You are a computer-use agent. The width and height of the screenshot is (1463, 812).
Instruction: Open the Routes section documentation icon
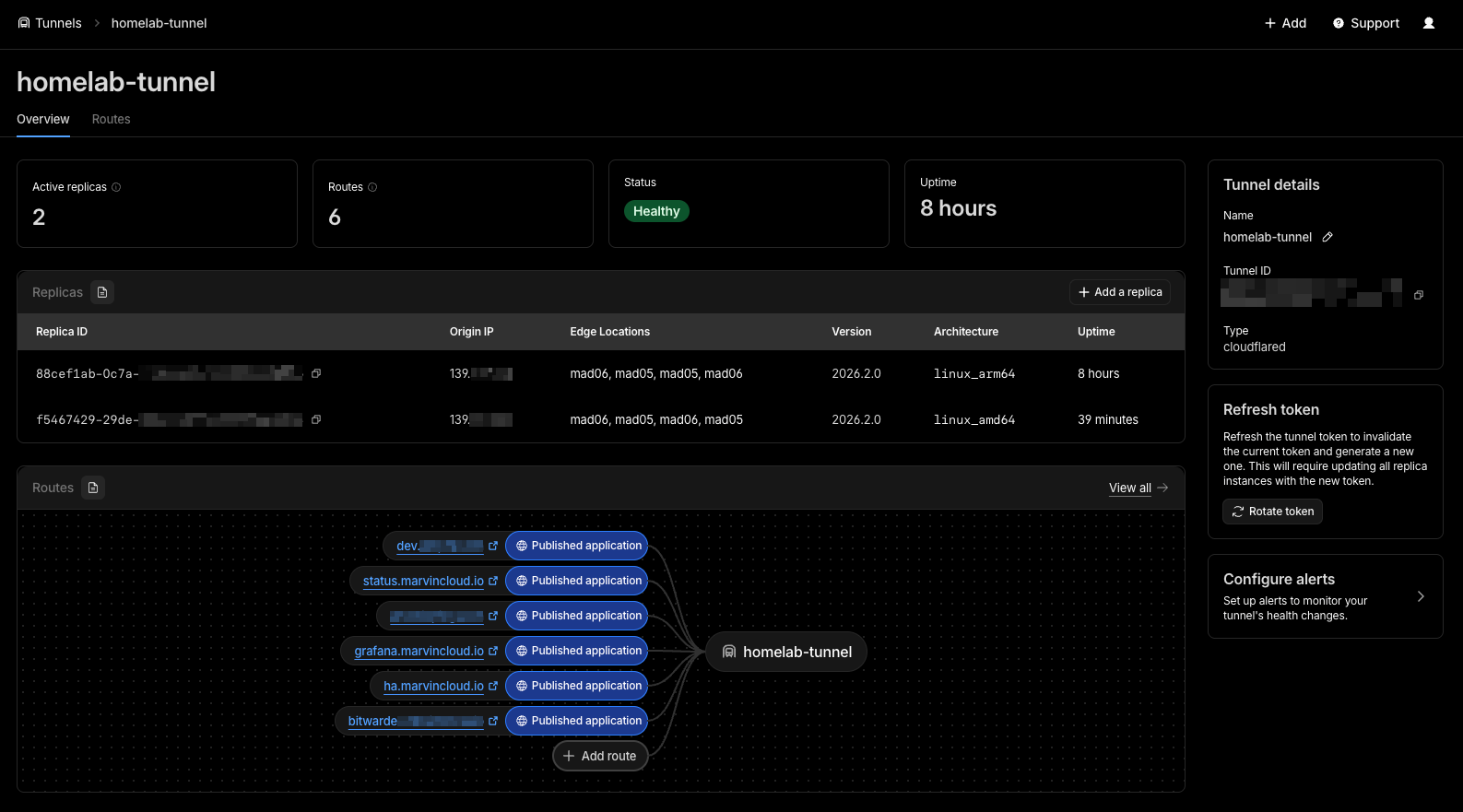93,488
